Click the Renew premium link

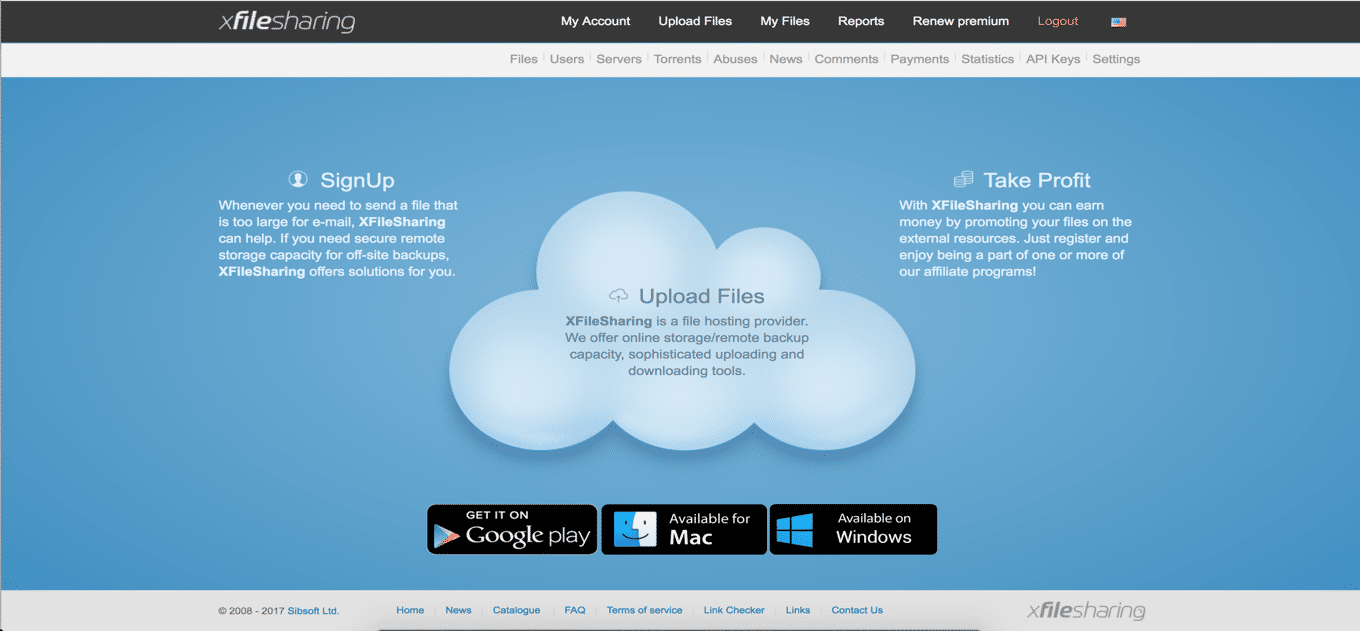click(x=960, y=21)
